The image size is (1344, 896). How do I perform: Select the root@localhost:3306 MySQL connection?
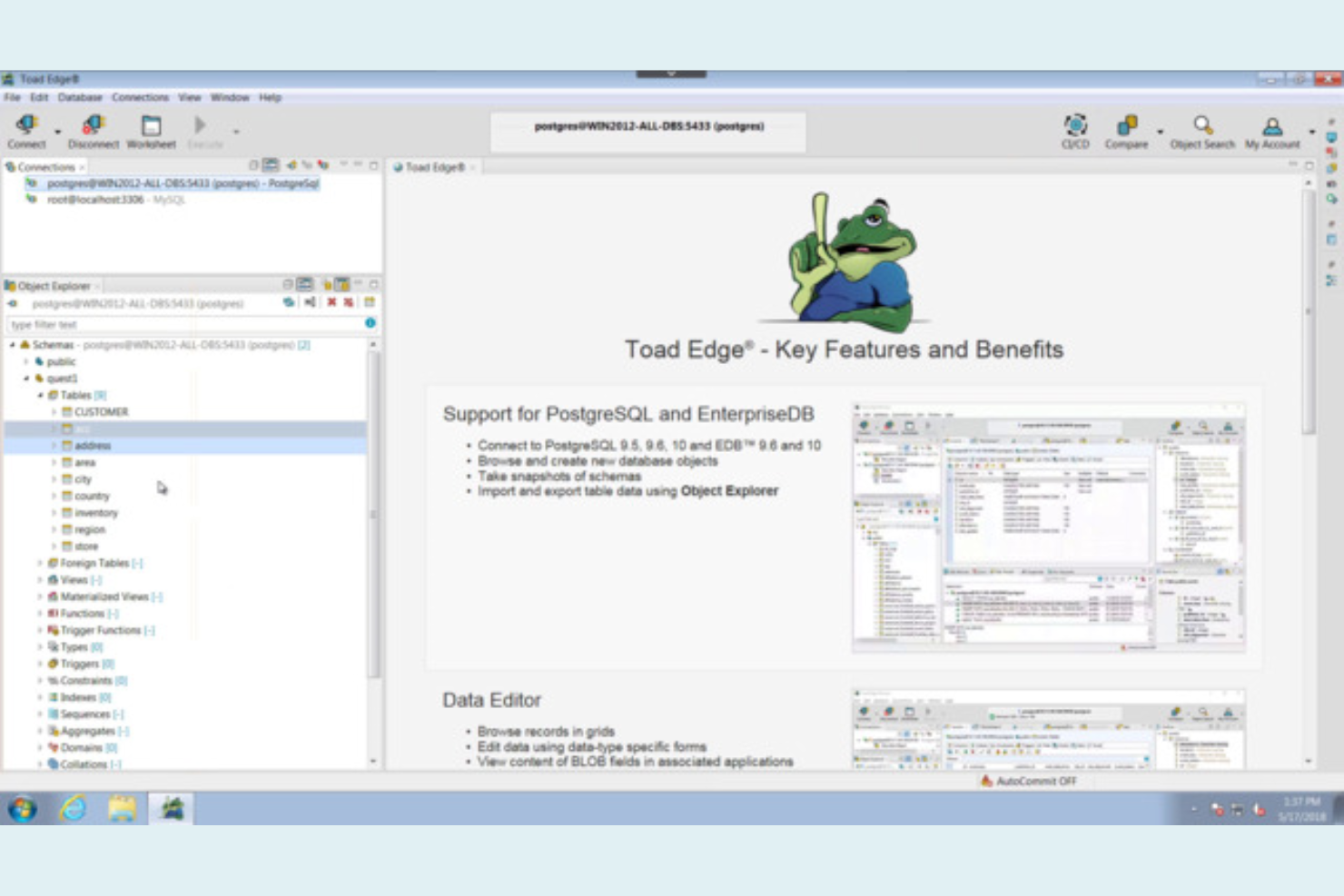coord(115,200)
